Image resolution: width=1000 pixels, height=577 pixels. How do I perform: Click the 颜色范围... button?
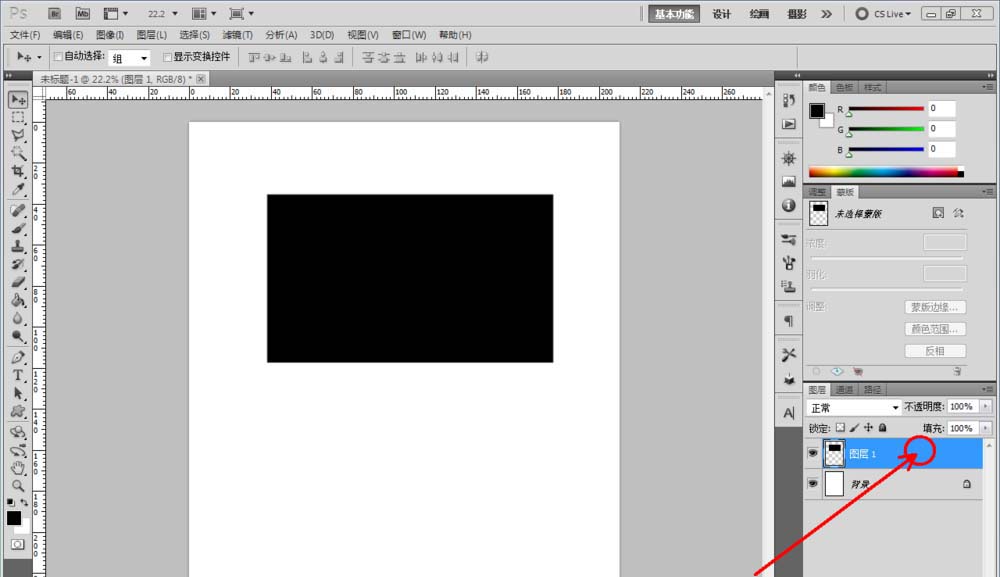pos(935,329)
